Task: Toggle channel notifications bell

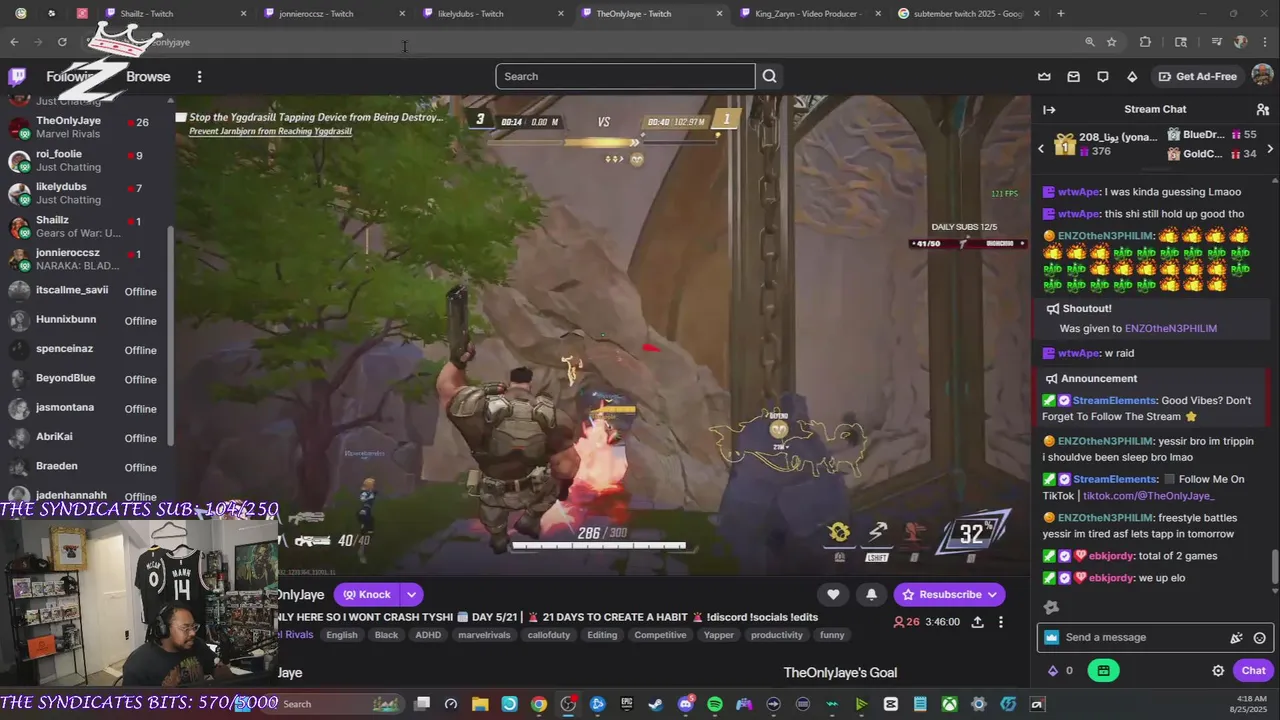Action: pos(871,594)
